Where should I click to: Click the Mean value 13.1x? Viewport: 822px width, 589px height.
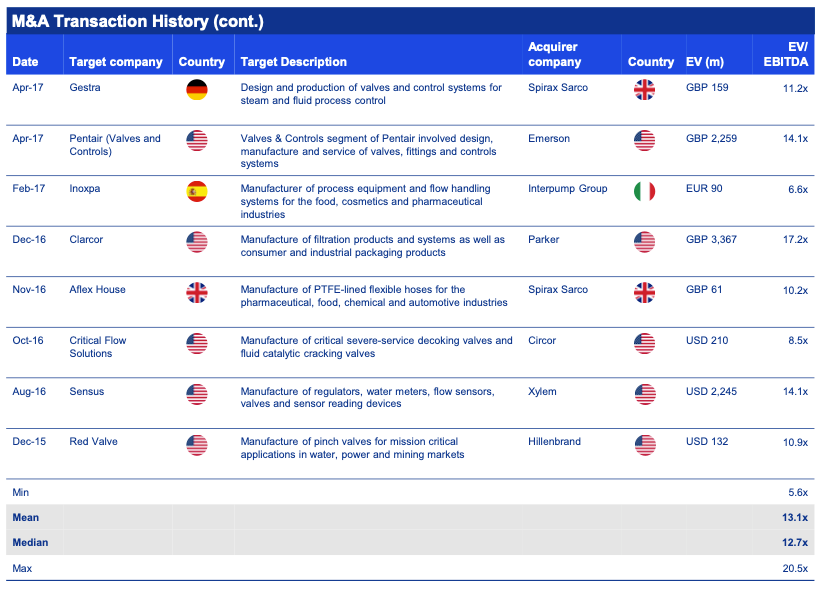(795, 518)
